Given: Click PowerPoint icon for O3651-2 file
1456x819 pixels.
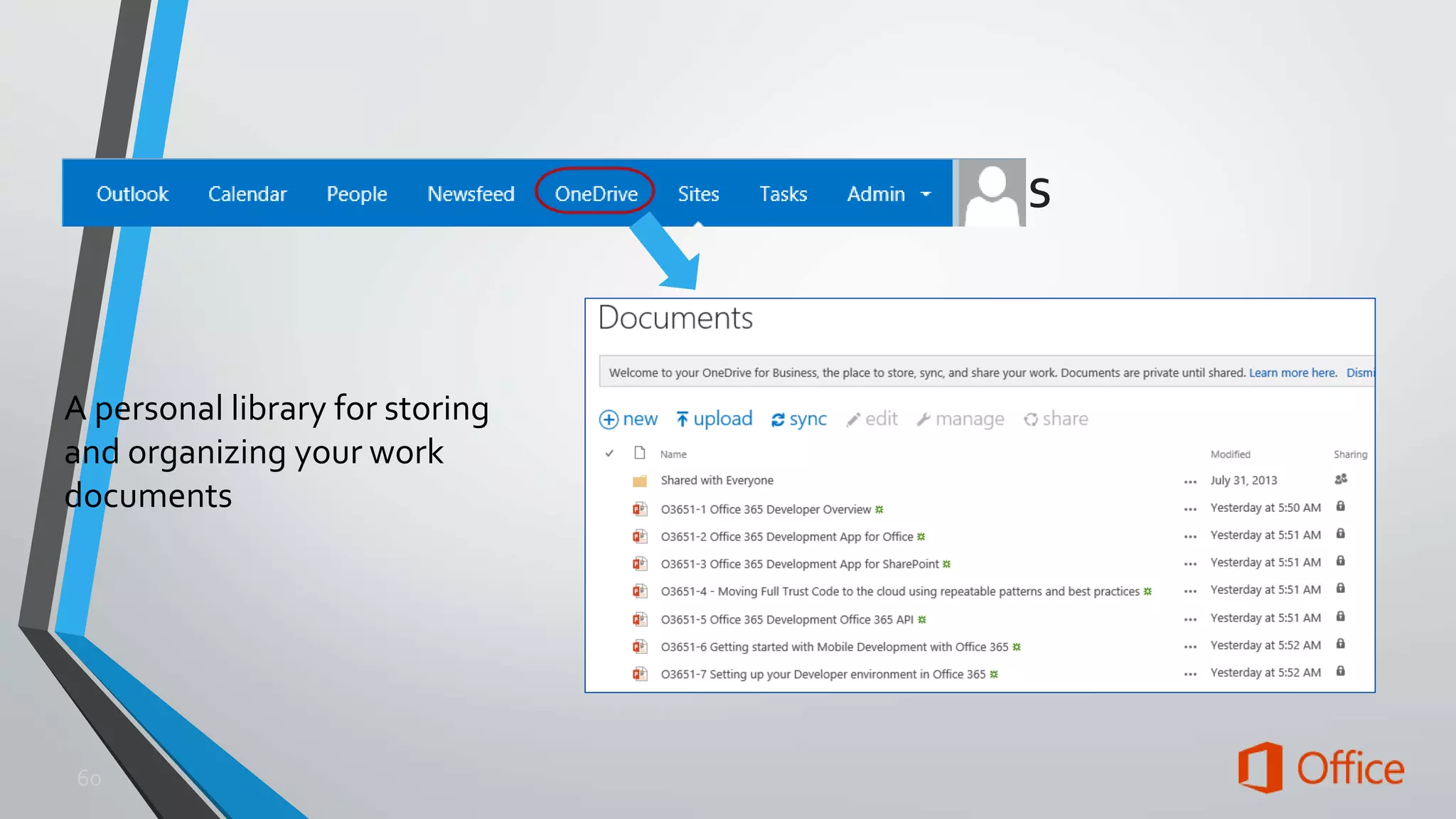Looking at the screenshot, I should [x=640, y=536].
